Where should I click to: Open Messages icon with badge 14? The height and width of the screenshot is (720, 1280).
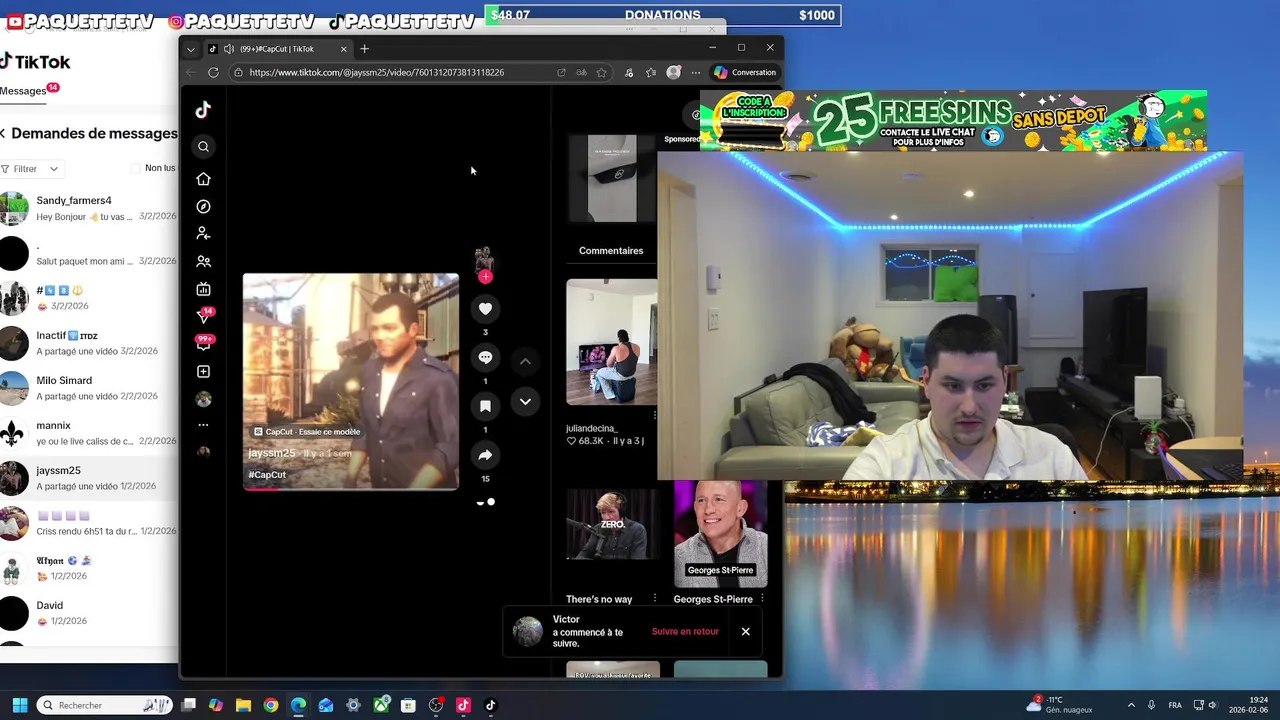pos(204,316)
